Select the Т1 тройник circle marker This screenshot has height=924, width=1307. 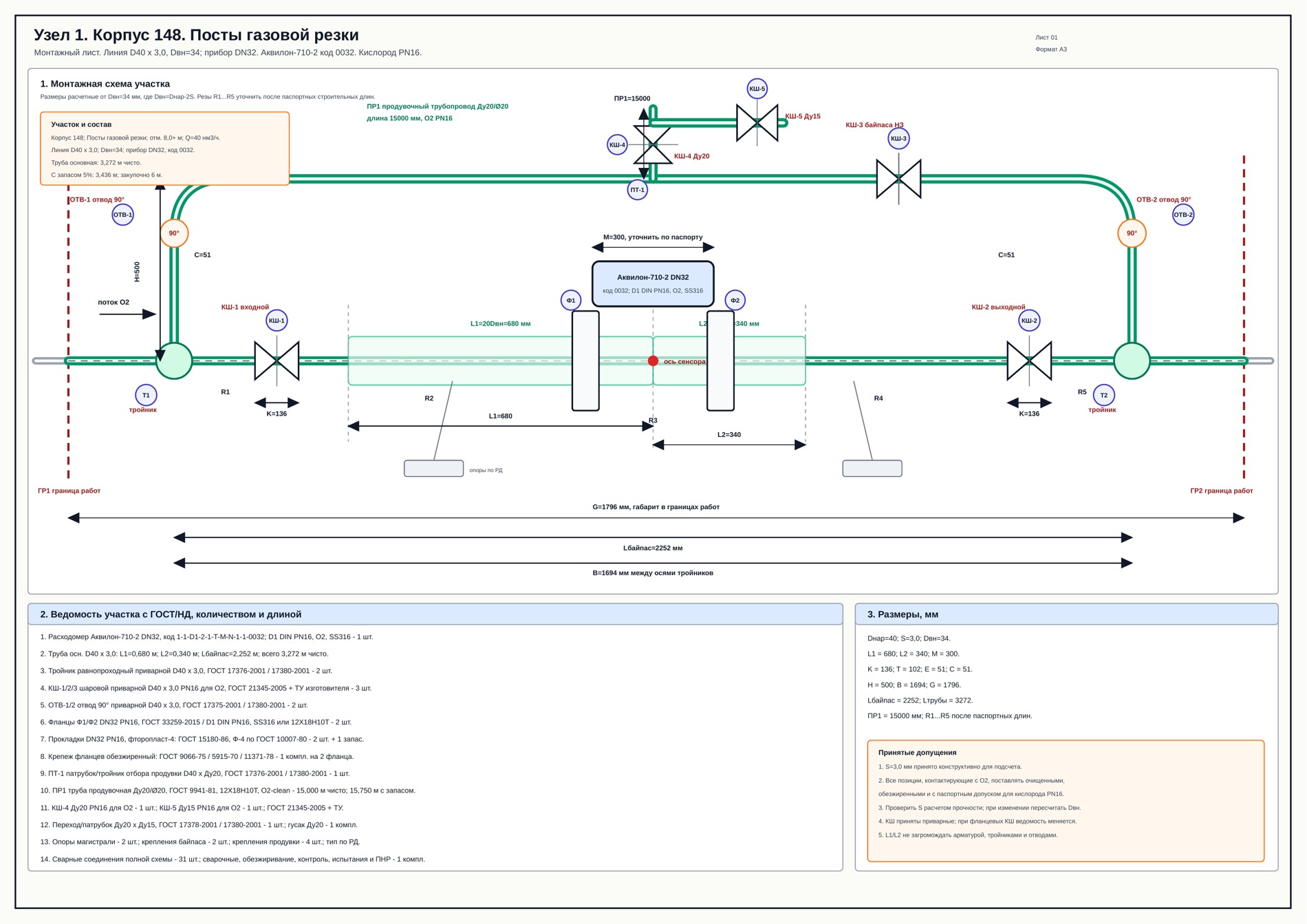click(x=146, y=395)
